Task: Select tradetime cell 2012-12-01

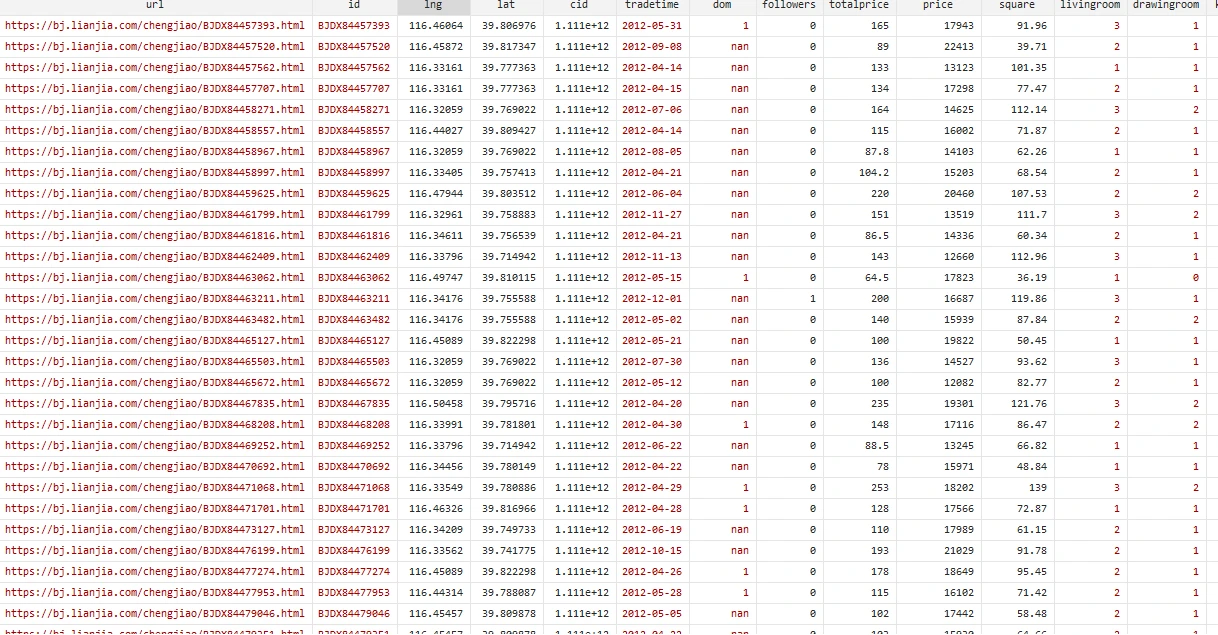Action: [652, 299]
